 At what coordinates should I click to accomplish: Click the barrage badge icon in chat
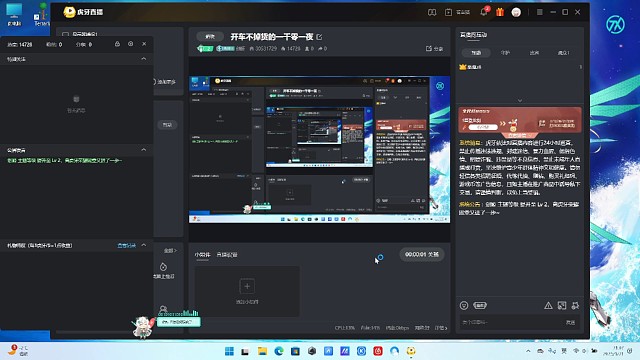[480, 305]
